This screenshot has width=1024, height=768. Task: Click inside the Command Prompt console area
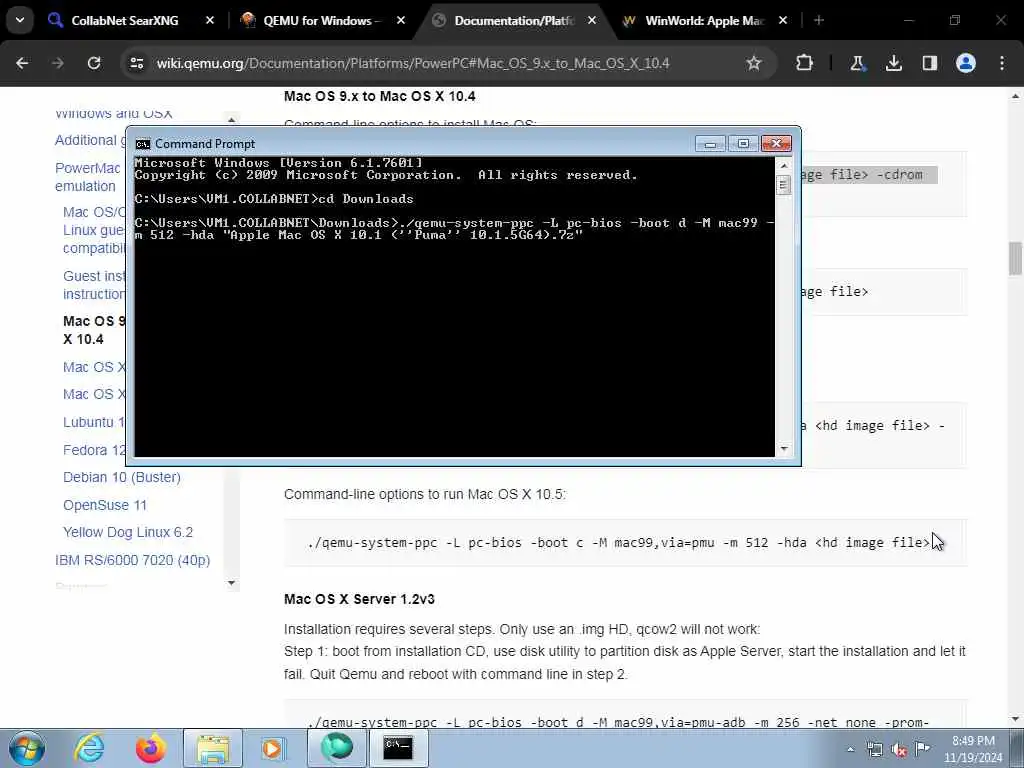point(455,307)
